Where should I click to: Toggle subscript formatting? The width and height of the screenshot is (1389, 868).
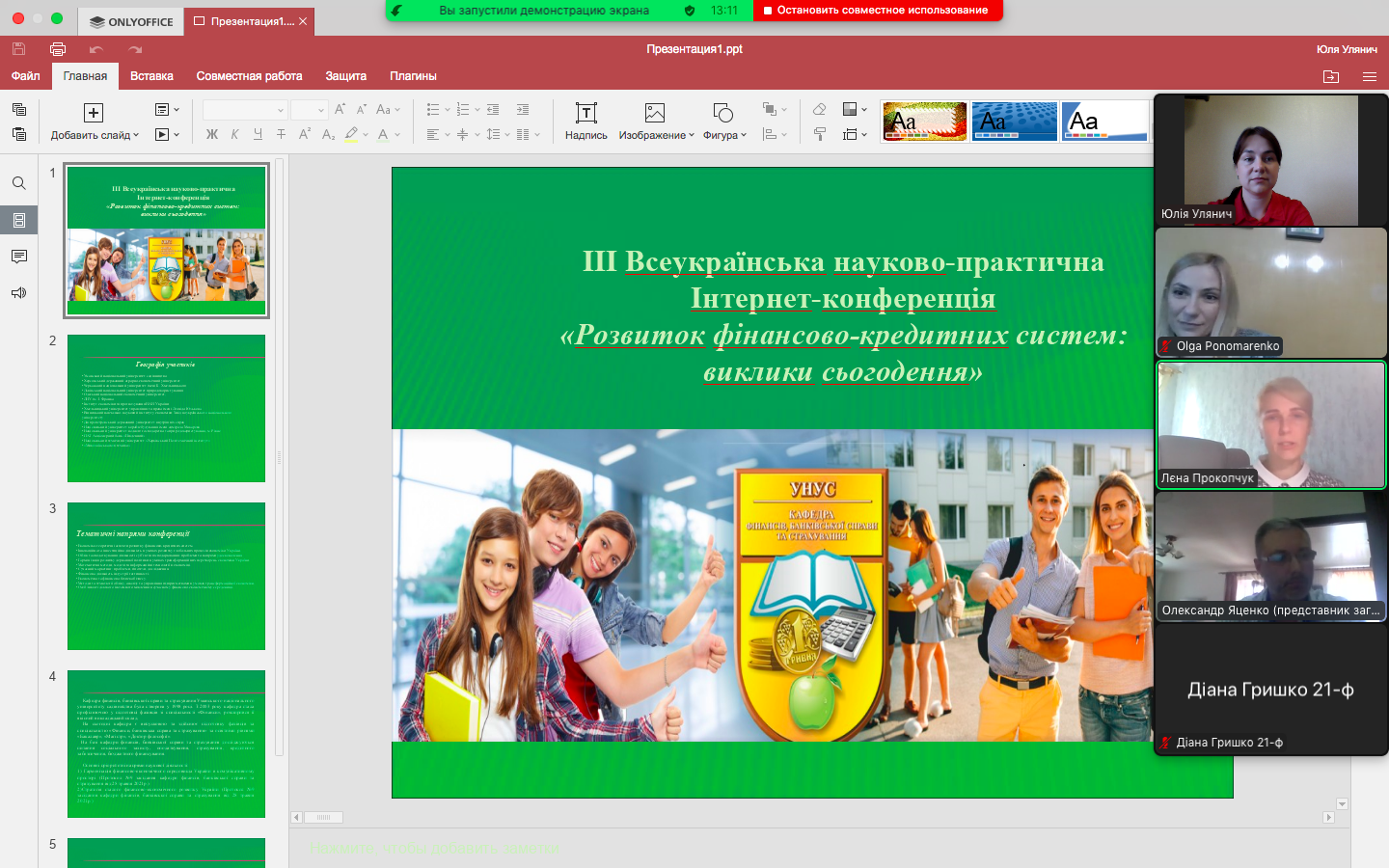point(328,135)
